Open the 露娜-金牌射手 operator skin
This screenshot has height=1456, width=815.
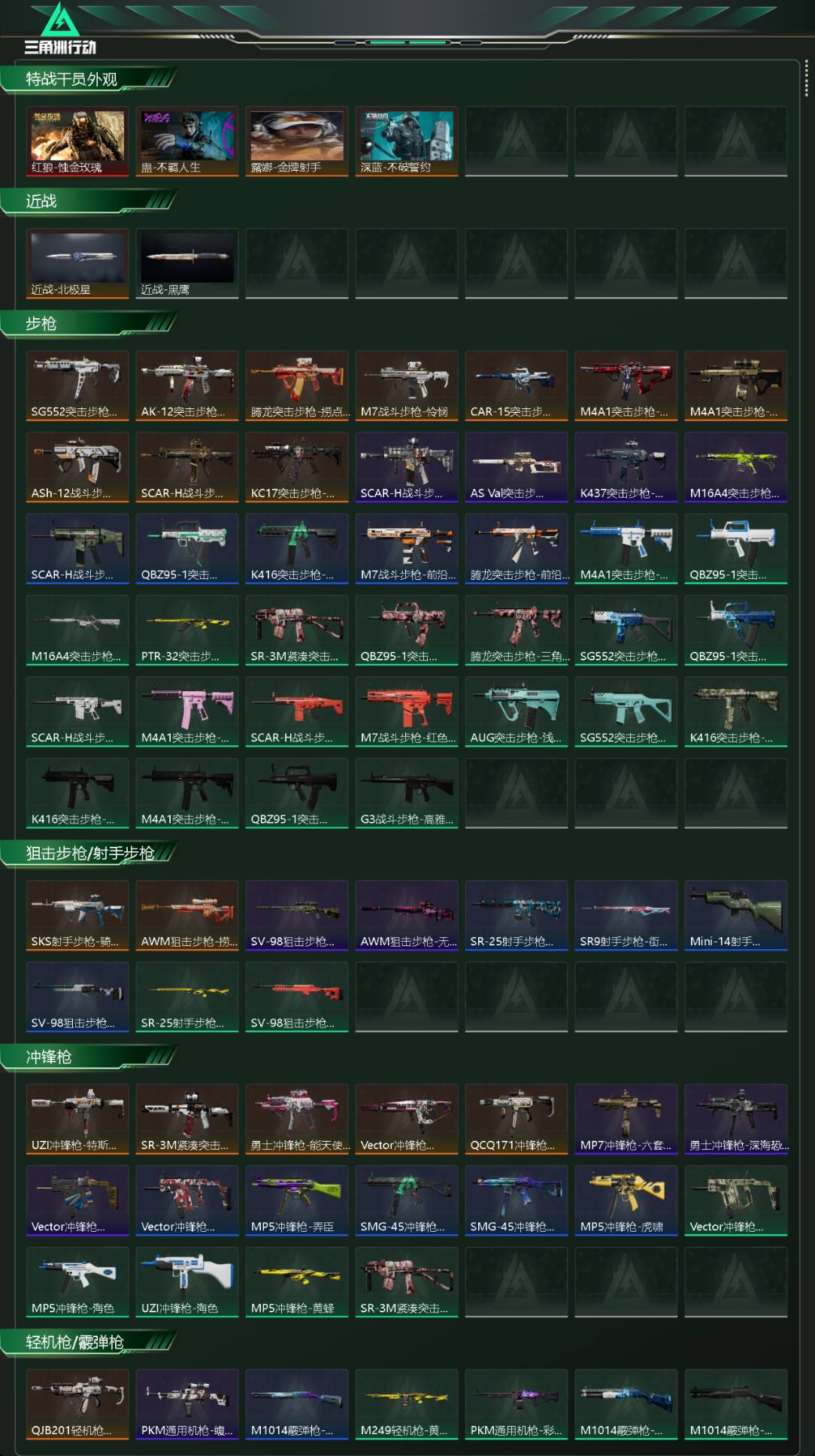tap(297, 141)
